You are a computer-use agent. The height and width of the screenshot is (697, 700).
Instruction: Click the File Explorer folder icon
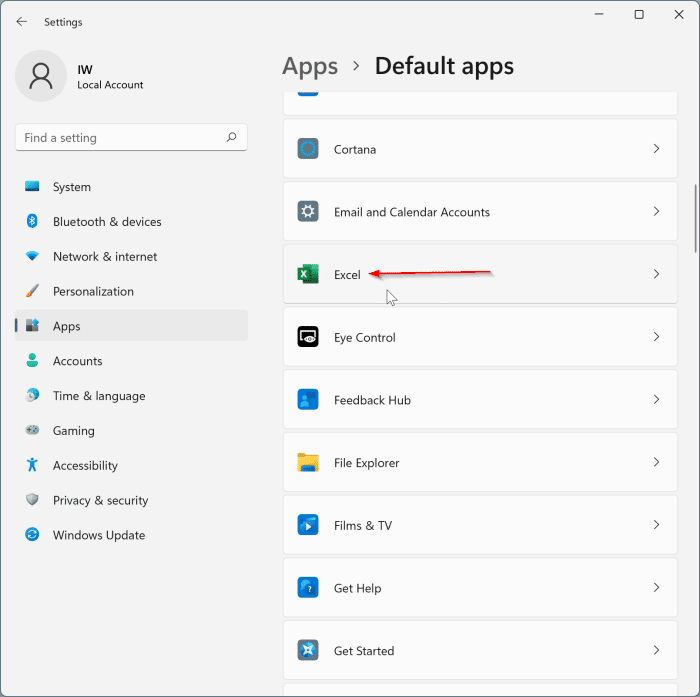click(308, 462)
